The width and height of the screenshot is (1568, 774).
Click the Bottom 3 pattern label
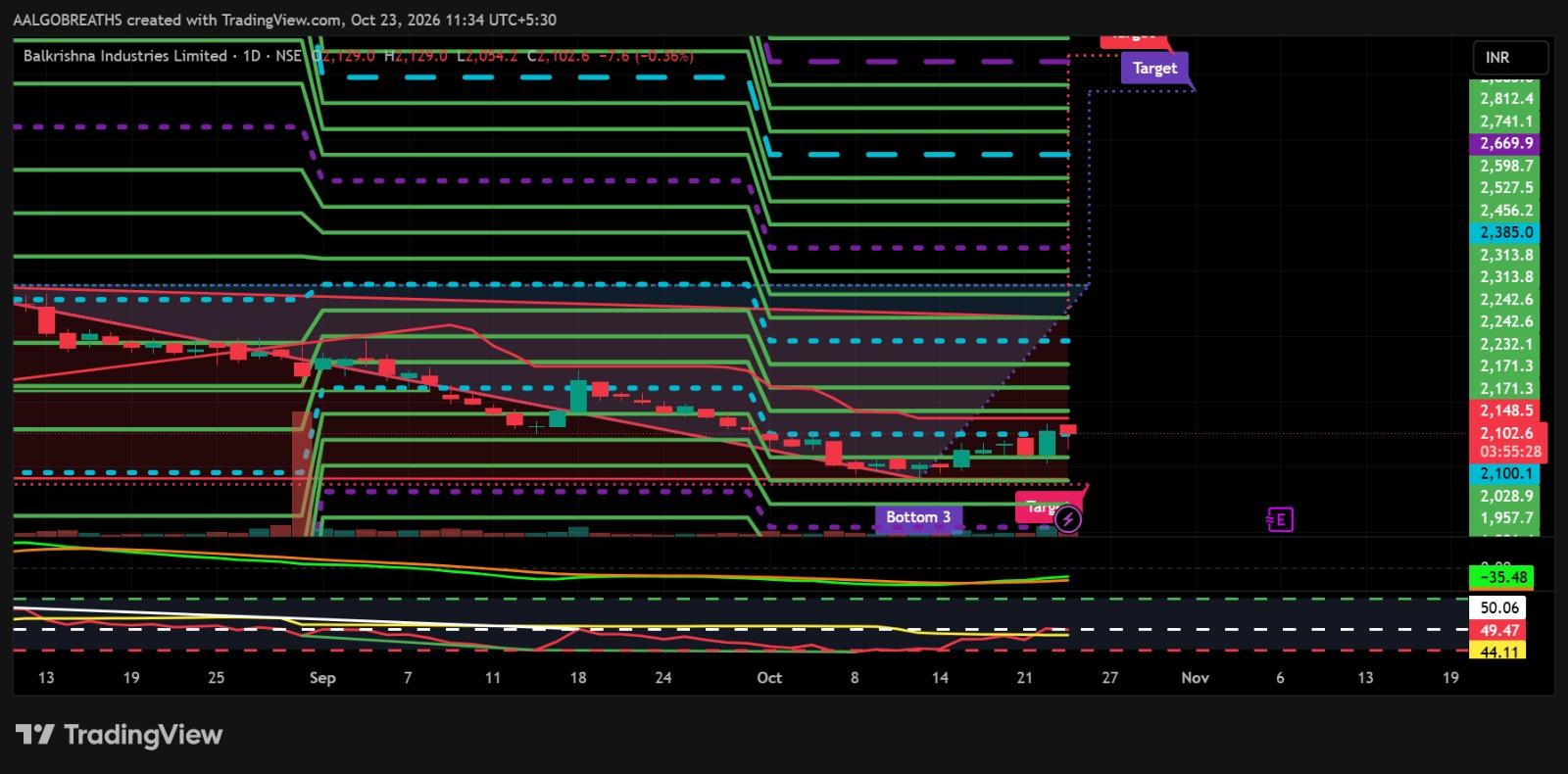(917, 516)
